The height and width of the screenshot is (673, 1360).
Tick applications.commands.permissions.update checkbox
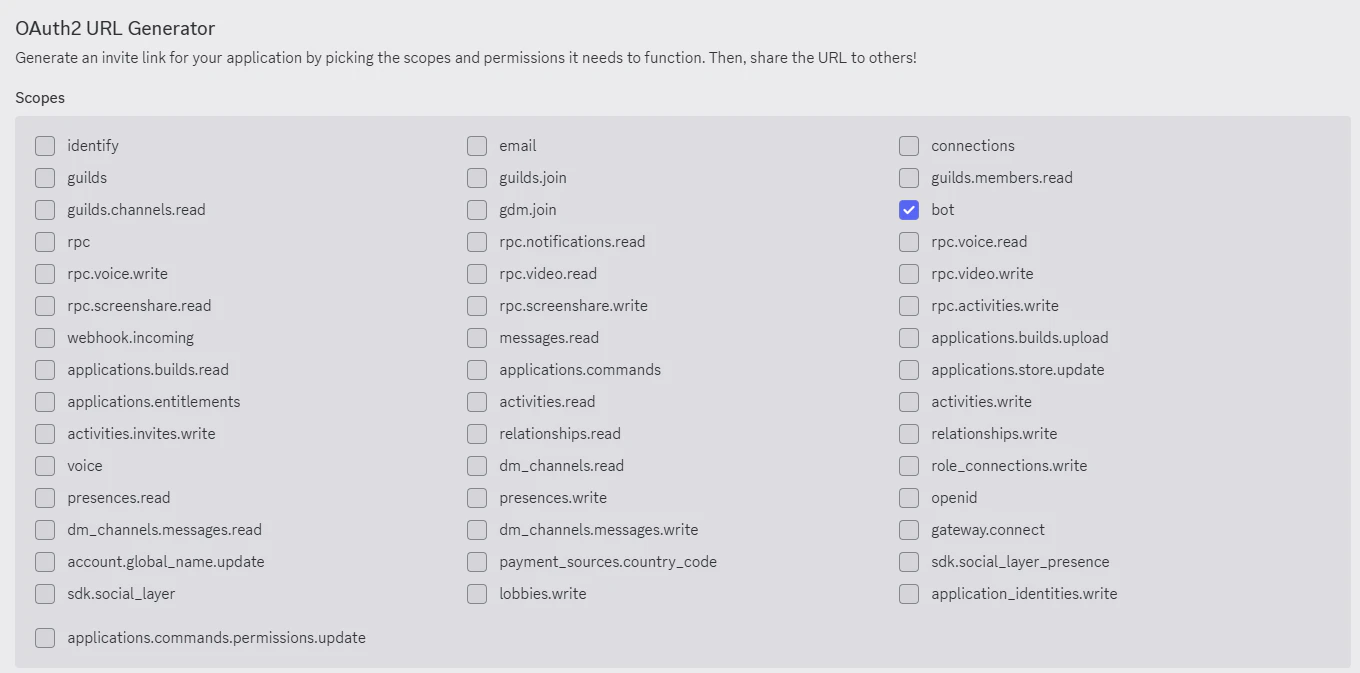tap(45, 638)
